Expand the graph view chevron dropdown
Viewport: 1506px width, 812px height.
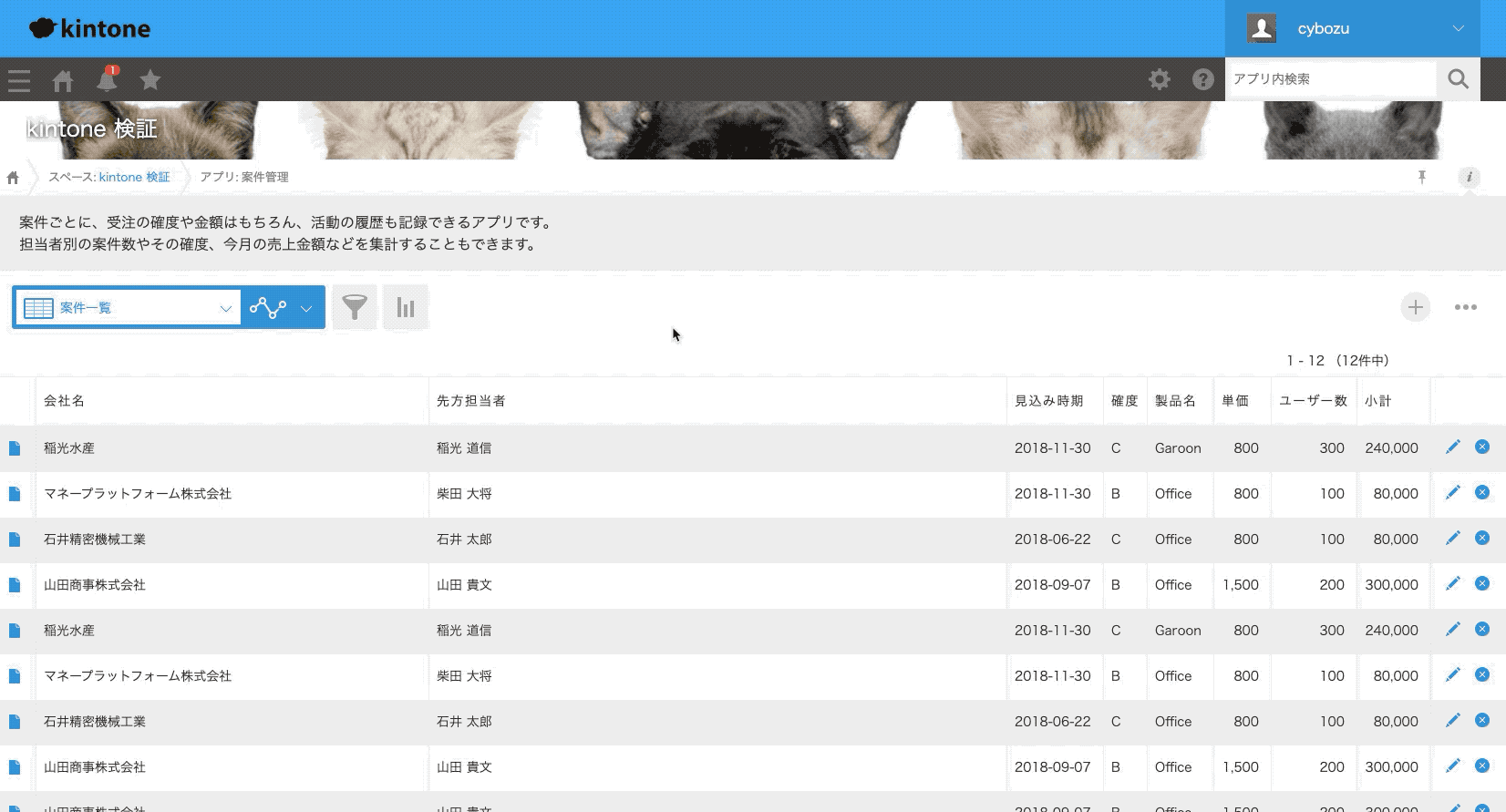[x=306, y=308]
